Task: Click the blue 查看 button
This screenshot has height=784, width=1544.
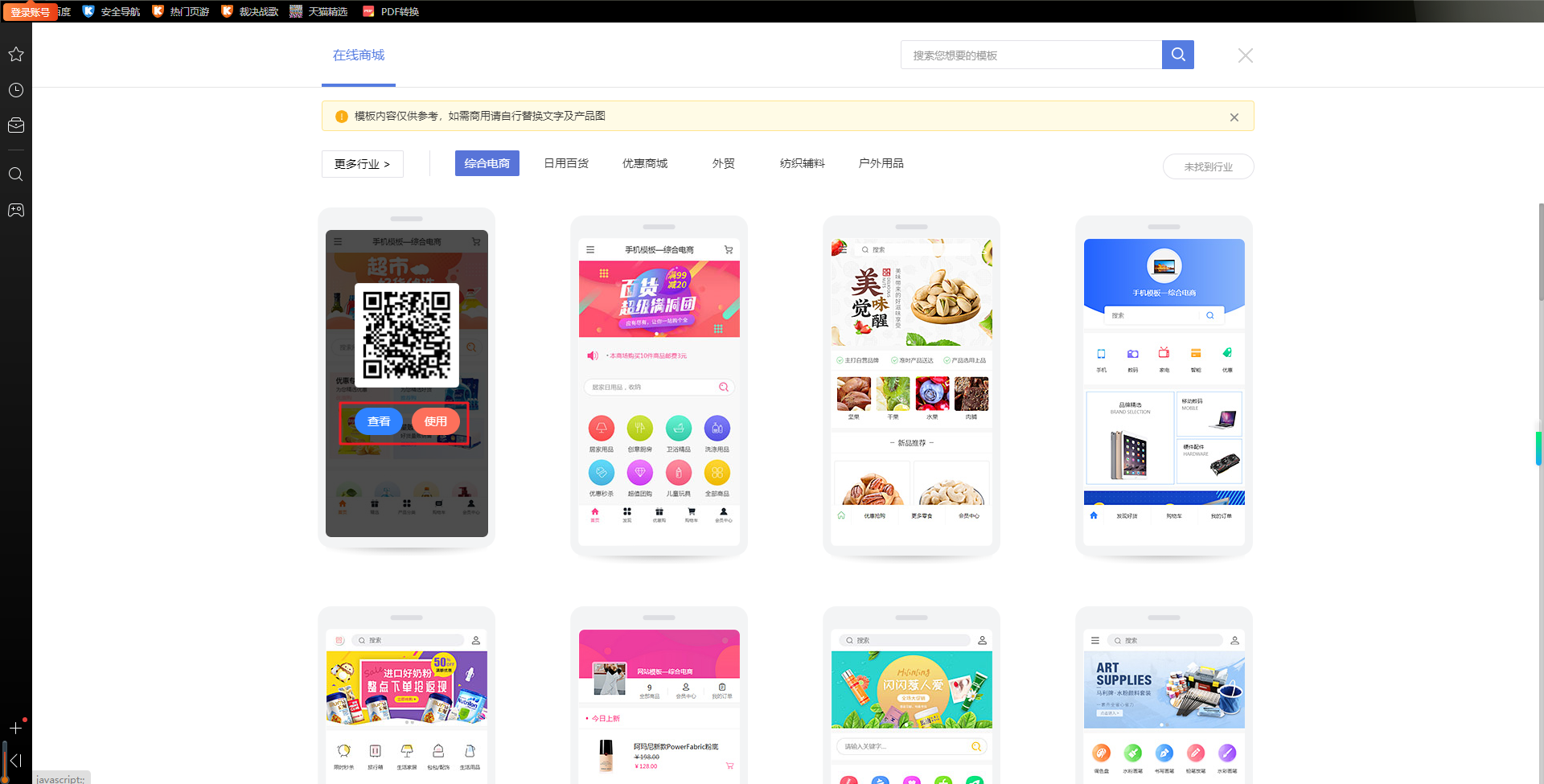Action: pyautogui.click(x=379, y=421)
